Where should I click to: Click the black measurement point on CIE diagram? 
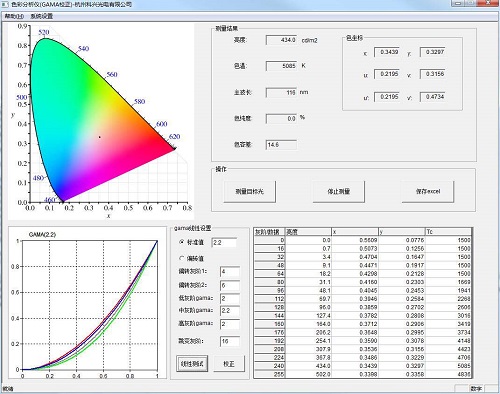(99, 137)
